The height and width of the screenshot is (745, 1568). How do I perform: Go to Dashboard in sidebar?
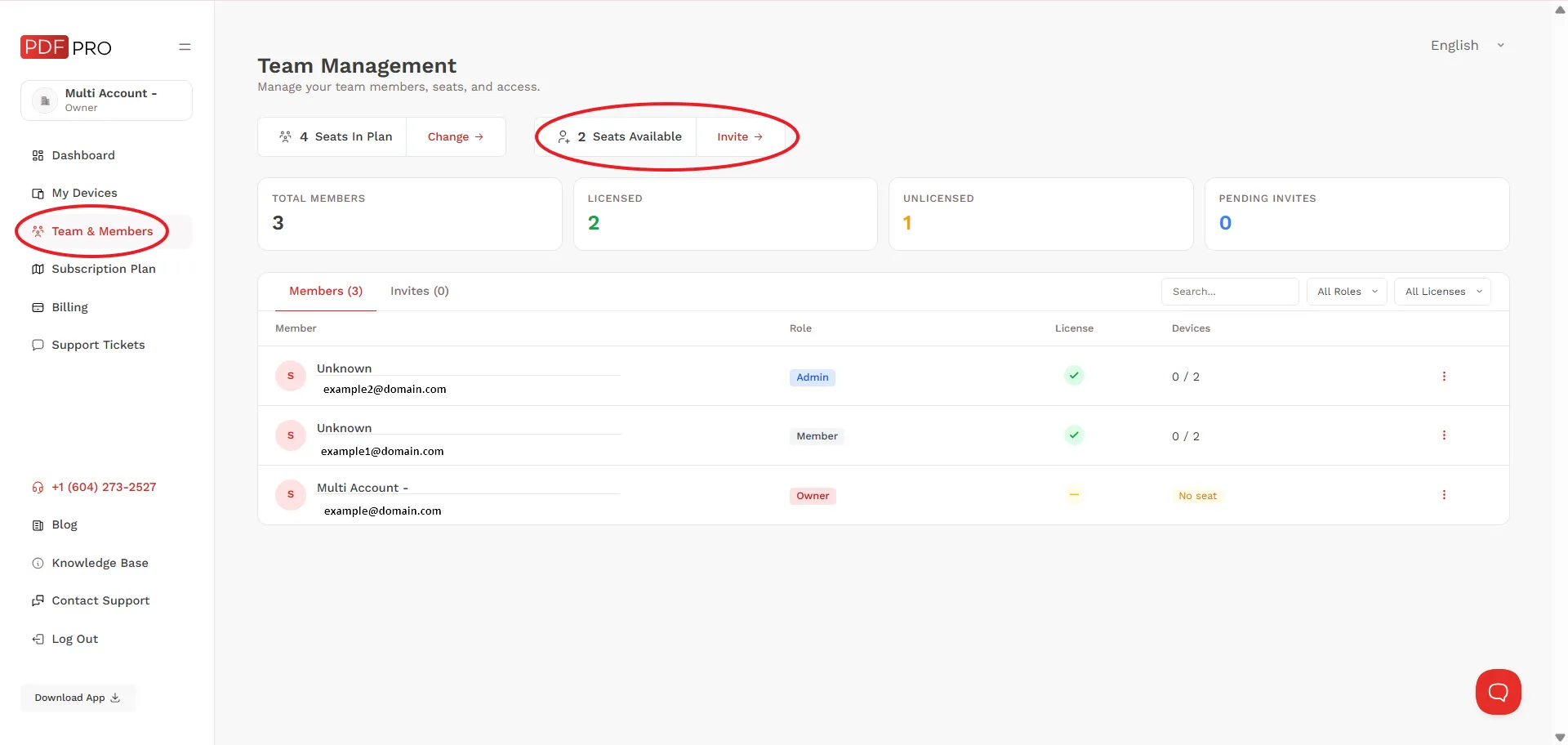[73, 155]
